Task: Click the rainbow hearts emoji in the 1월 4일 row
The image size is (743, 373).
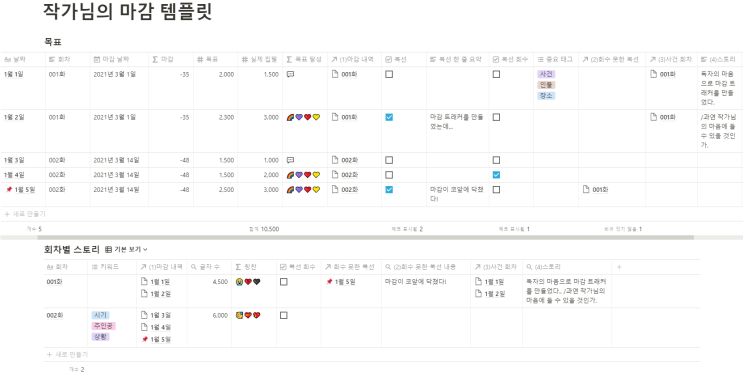Action: click(303, 175)
